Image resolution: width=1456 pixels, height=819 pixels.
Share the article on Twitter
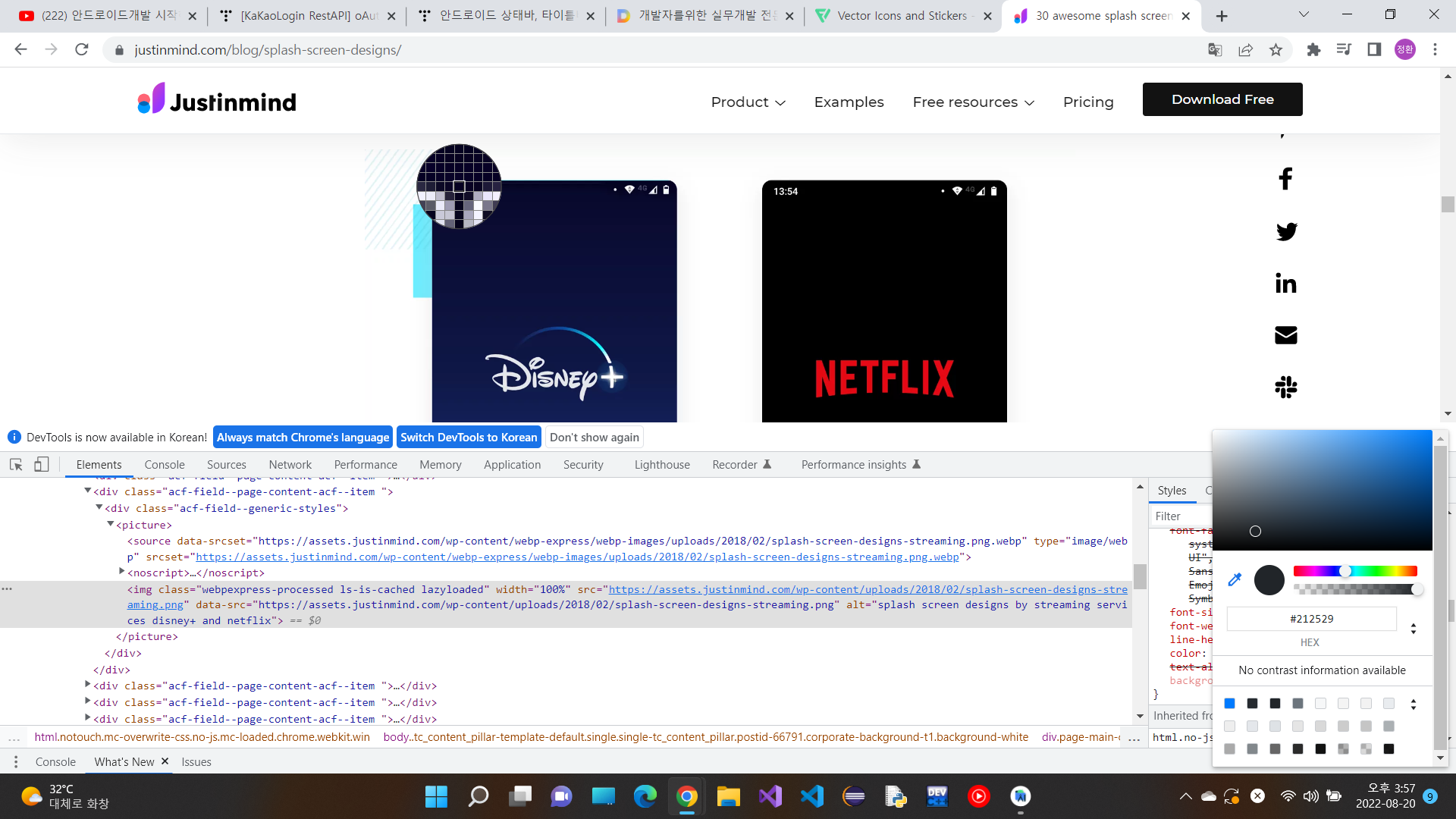click(1285, 231)
